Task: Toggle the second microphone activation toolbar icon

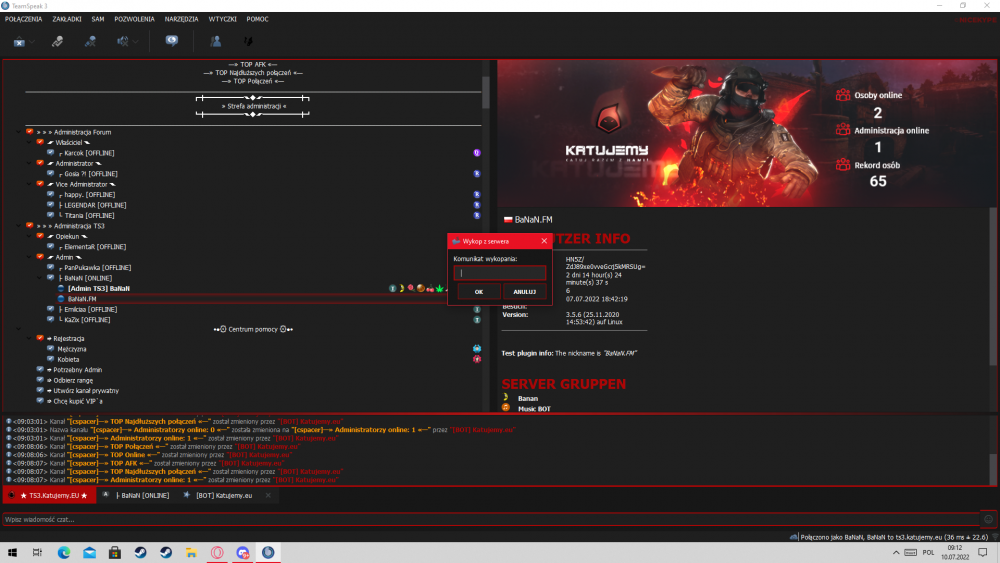Action: tap(91, 41)
